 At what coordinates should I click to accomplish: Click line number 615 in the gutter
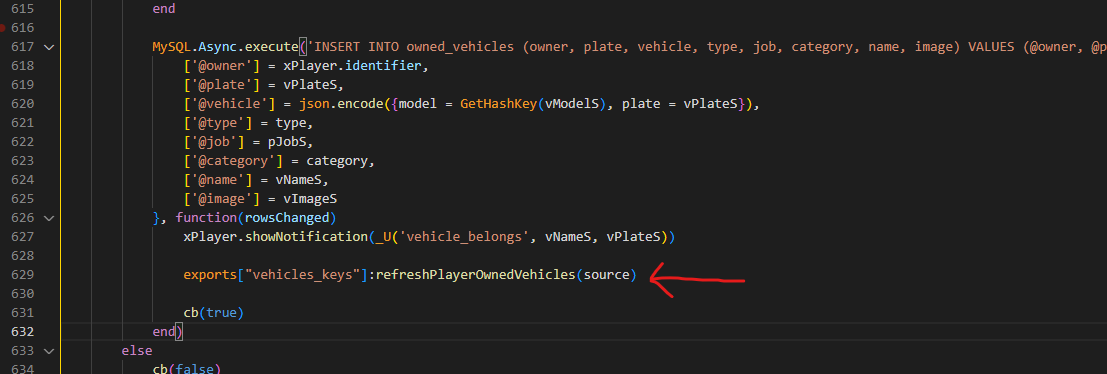tap(23, 9)
